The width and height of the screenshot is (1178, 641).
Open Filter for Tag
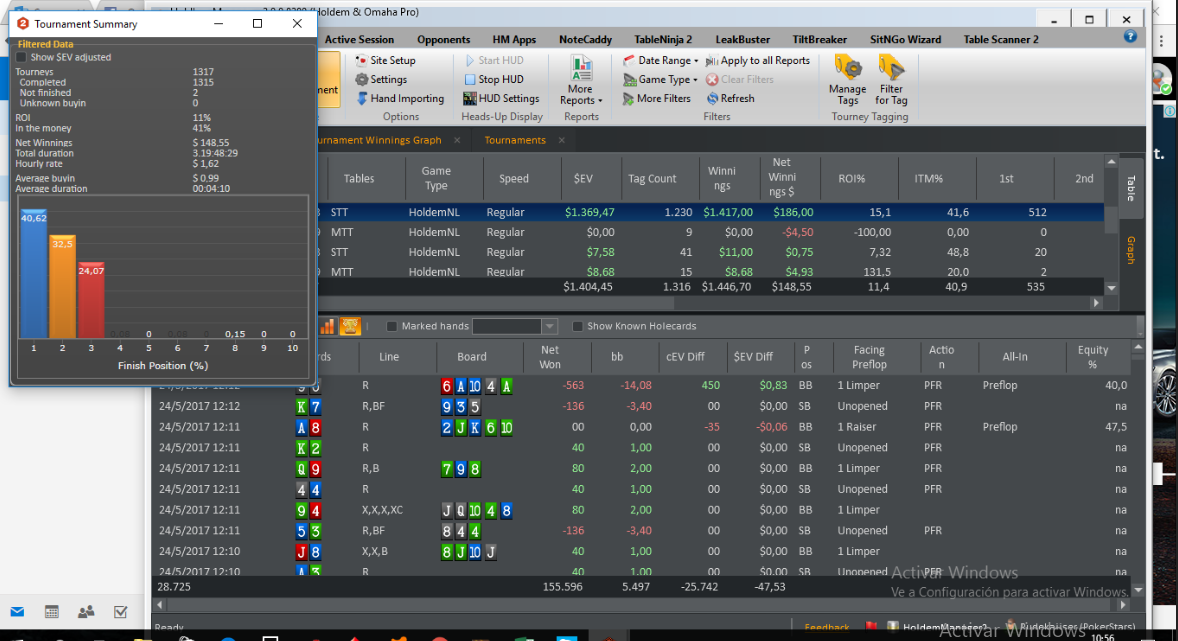(x=891, y=80)
